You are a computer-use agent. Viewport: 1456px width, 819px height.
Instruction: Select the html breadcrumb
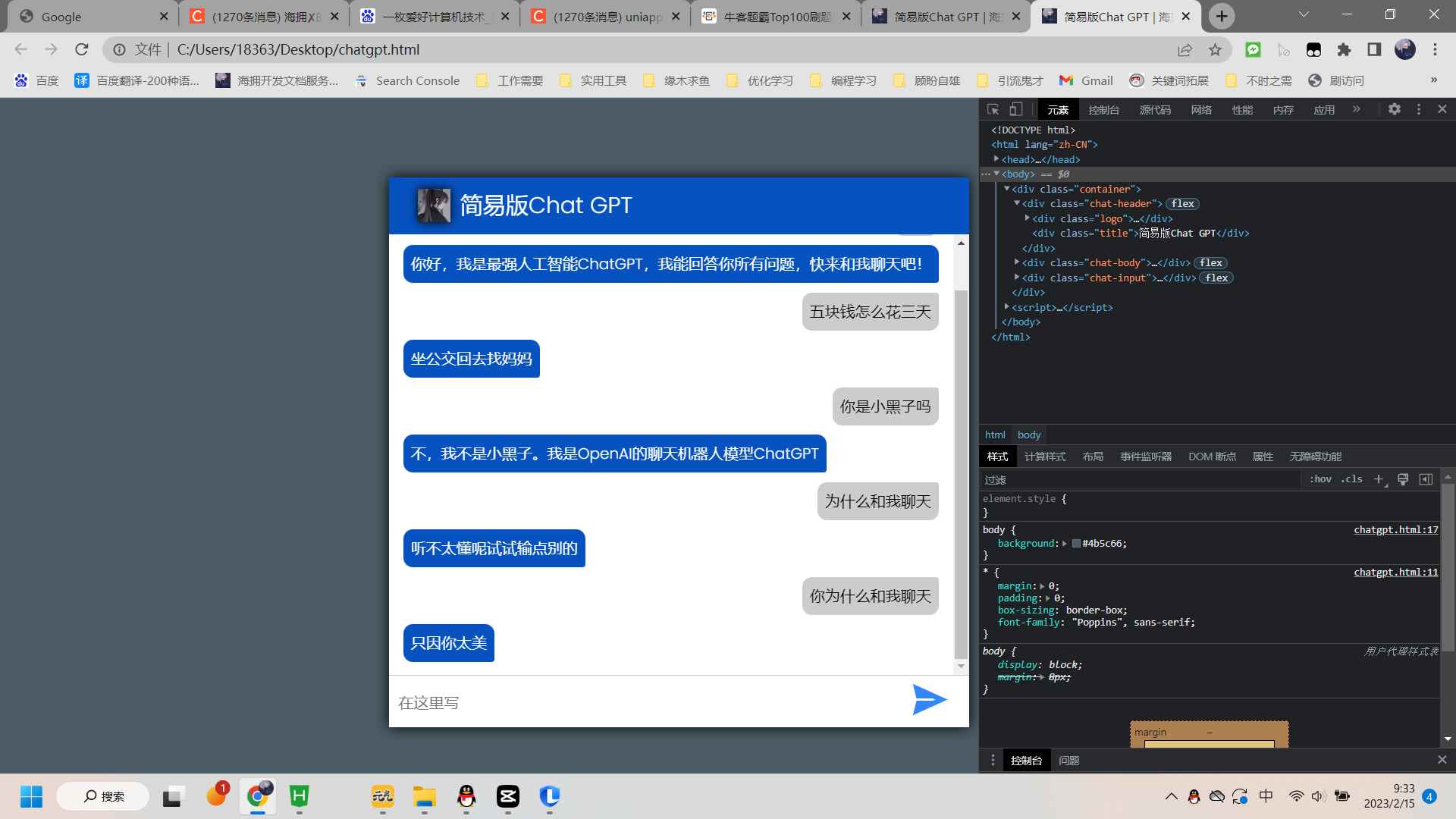tap(995, 435)
